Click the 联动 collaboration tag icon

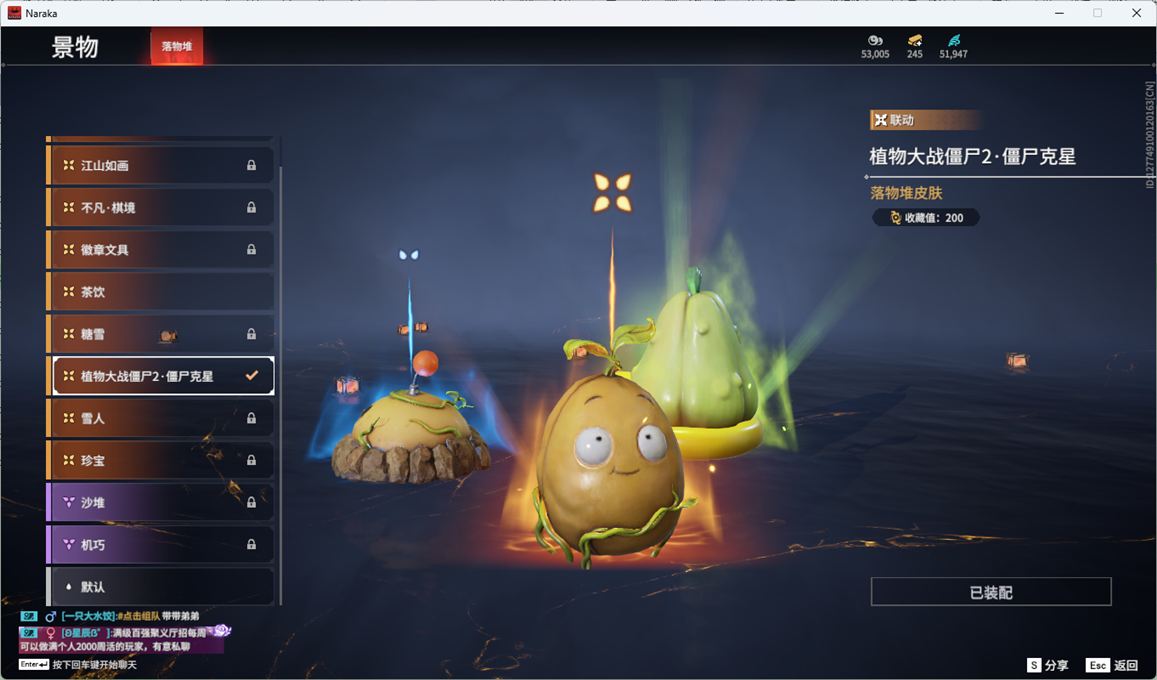click(x=880, y=120)
